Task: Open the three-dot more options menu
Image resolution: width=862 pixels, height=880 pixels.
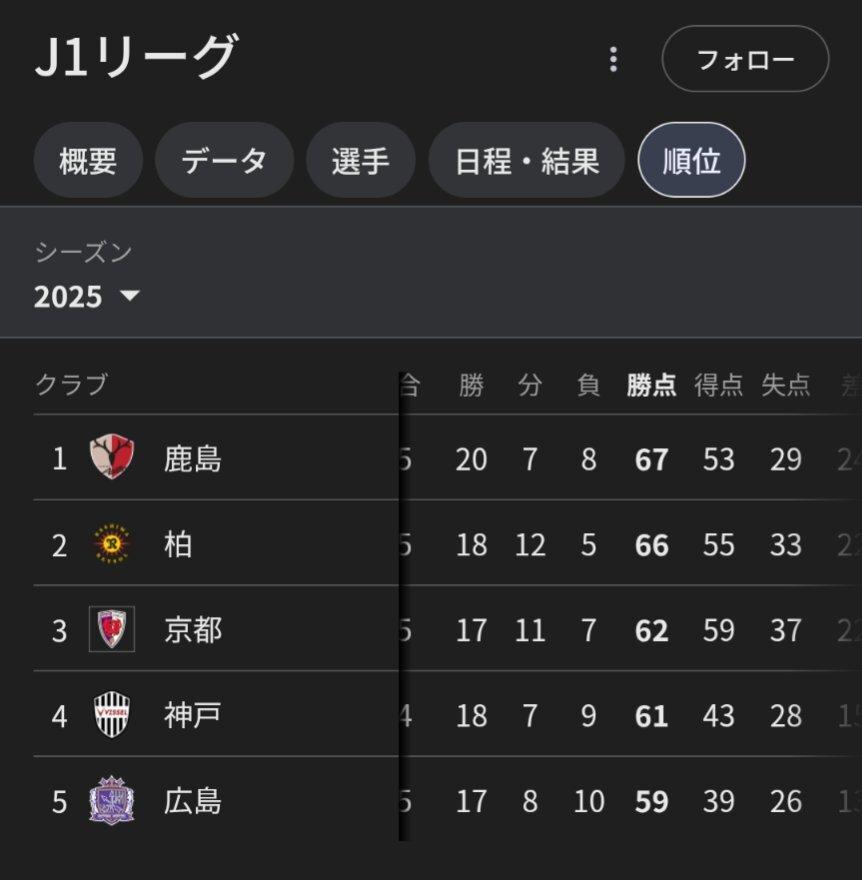Action: [613, 59]
